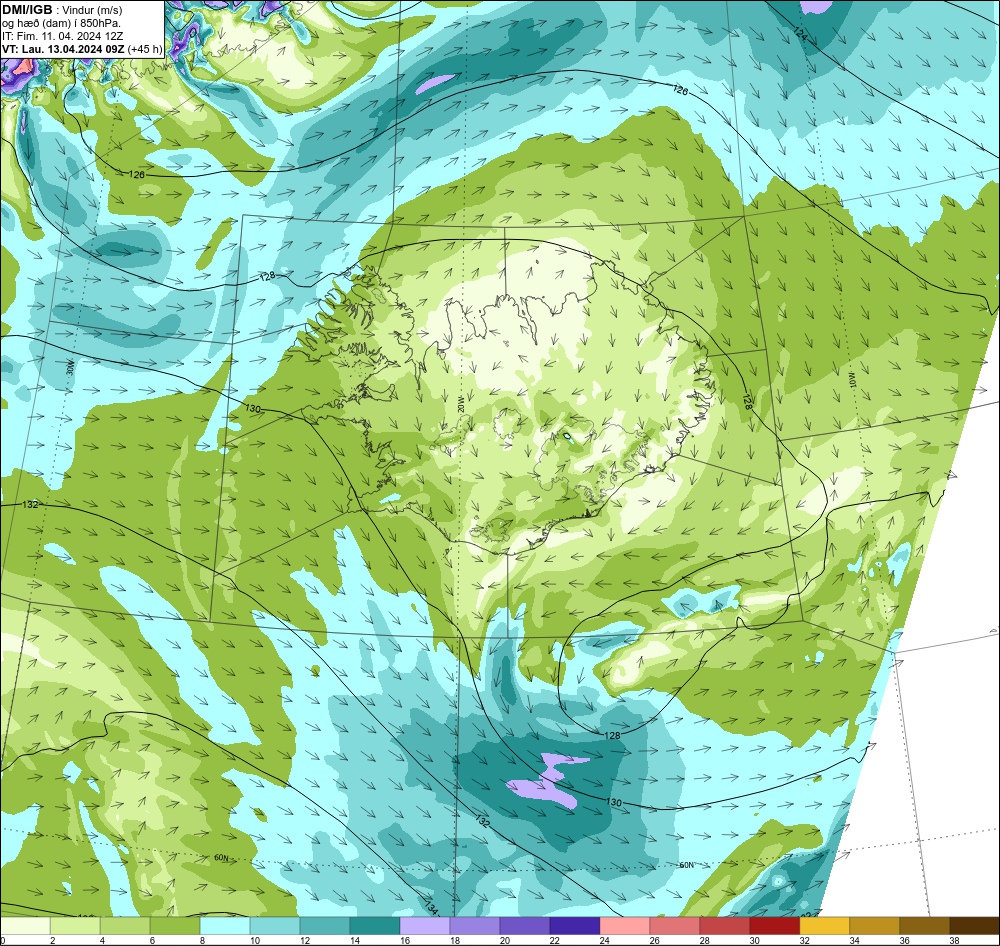Select the lavender 16–18 m/s legend swatch
The height and width of the screenshot is (946, 1000).
(x=425, y=925)
